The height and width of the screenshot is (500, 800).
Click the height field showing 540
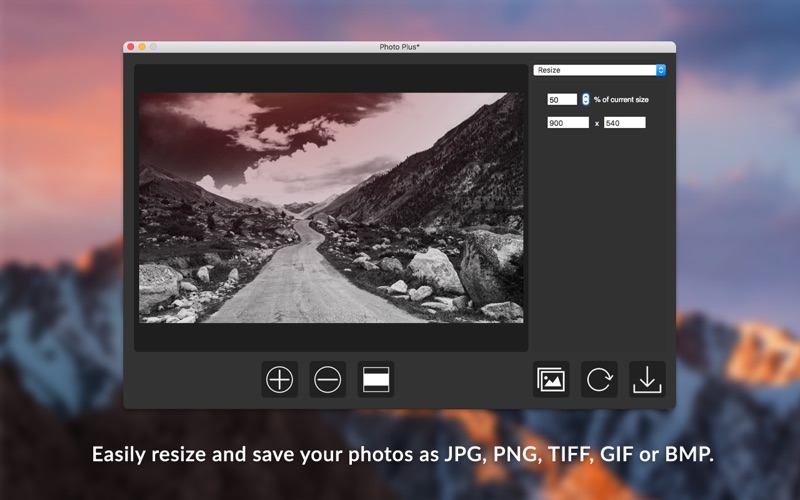[624, 122]
